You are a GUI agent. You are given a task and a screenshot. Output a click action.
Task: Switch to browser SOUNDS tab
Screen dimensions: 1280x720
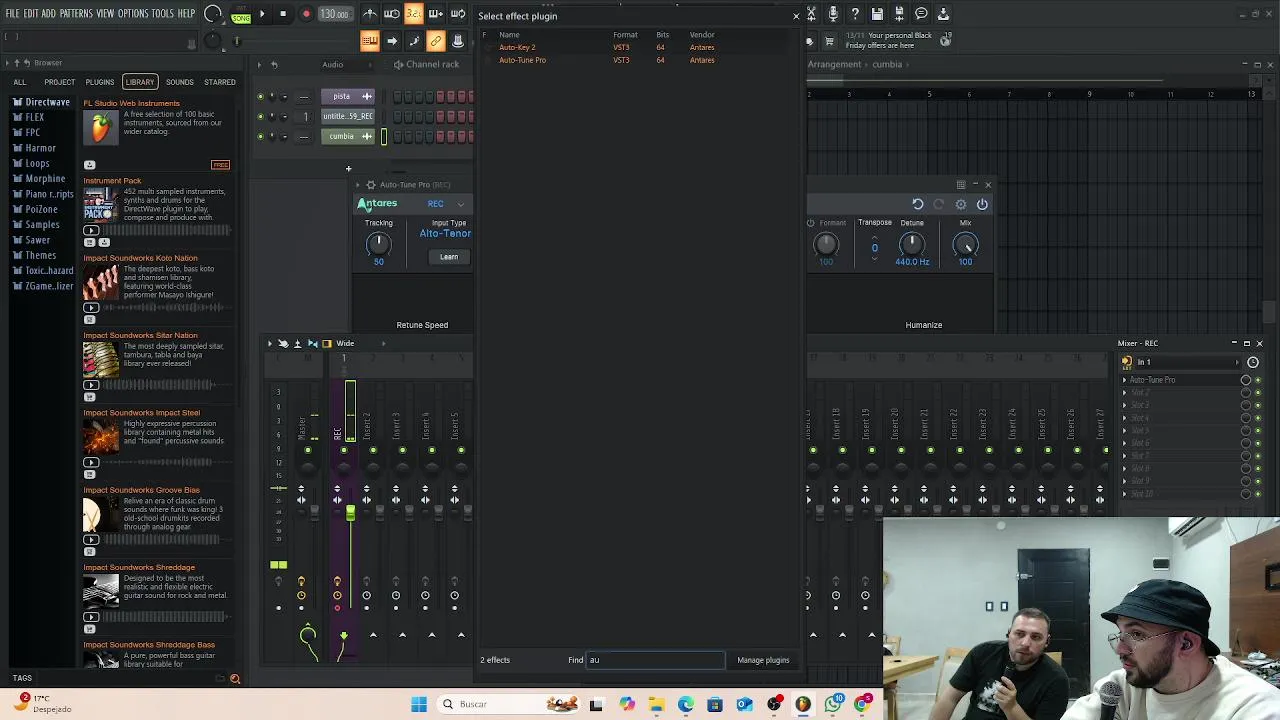pos(180,82)
